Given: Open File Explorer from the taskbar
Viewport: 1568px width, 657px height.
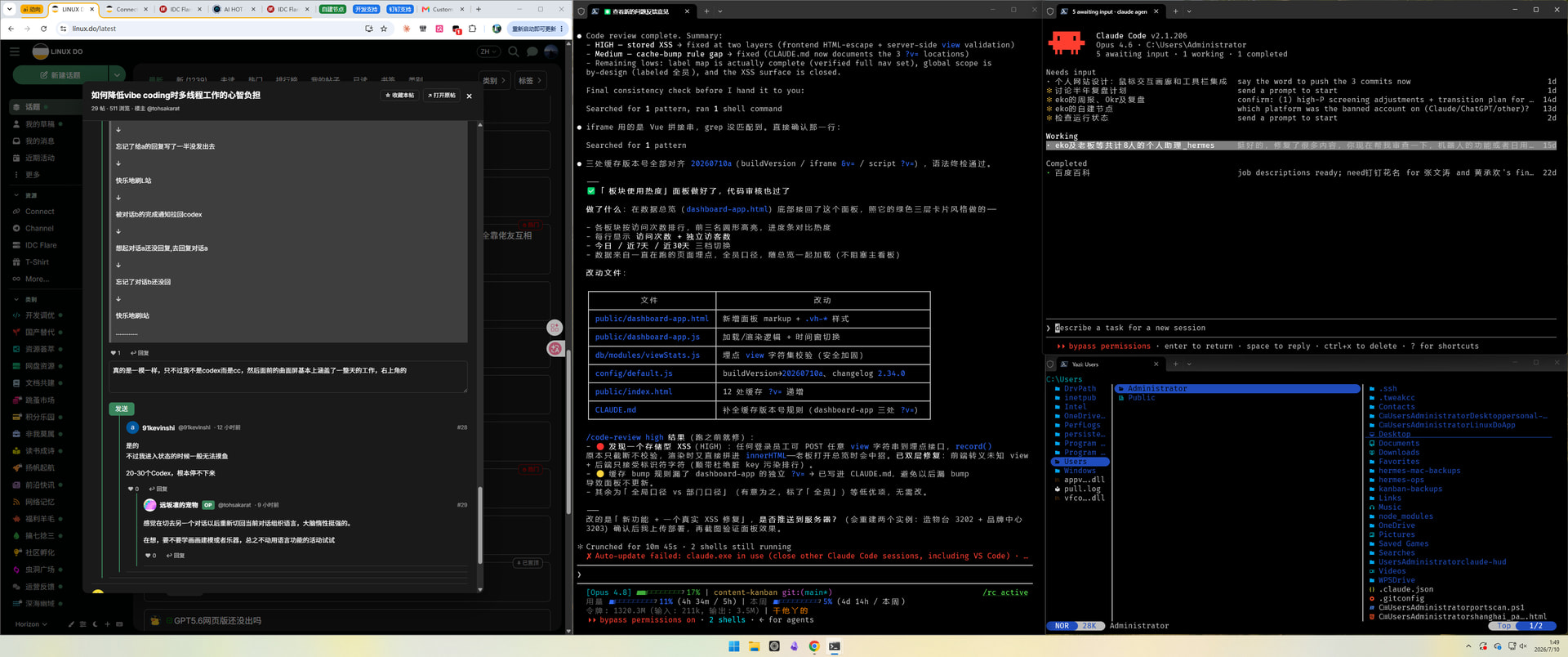Looking at the screenshot, I should 754,646.
